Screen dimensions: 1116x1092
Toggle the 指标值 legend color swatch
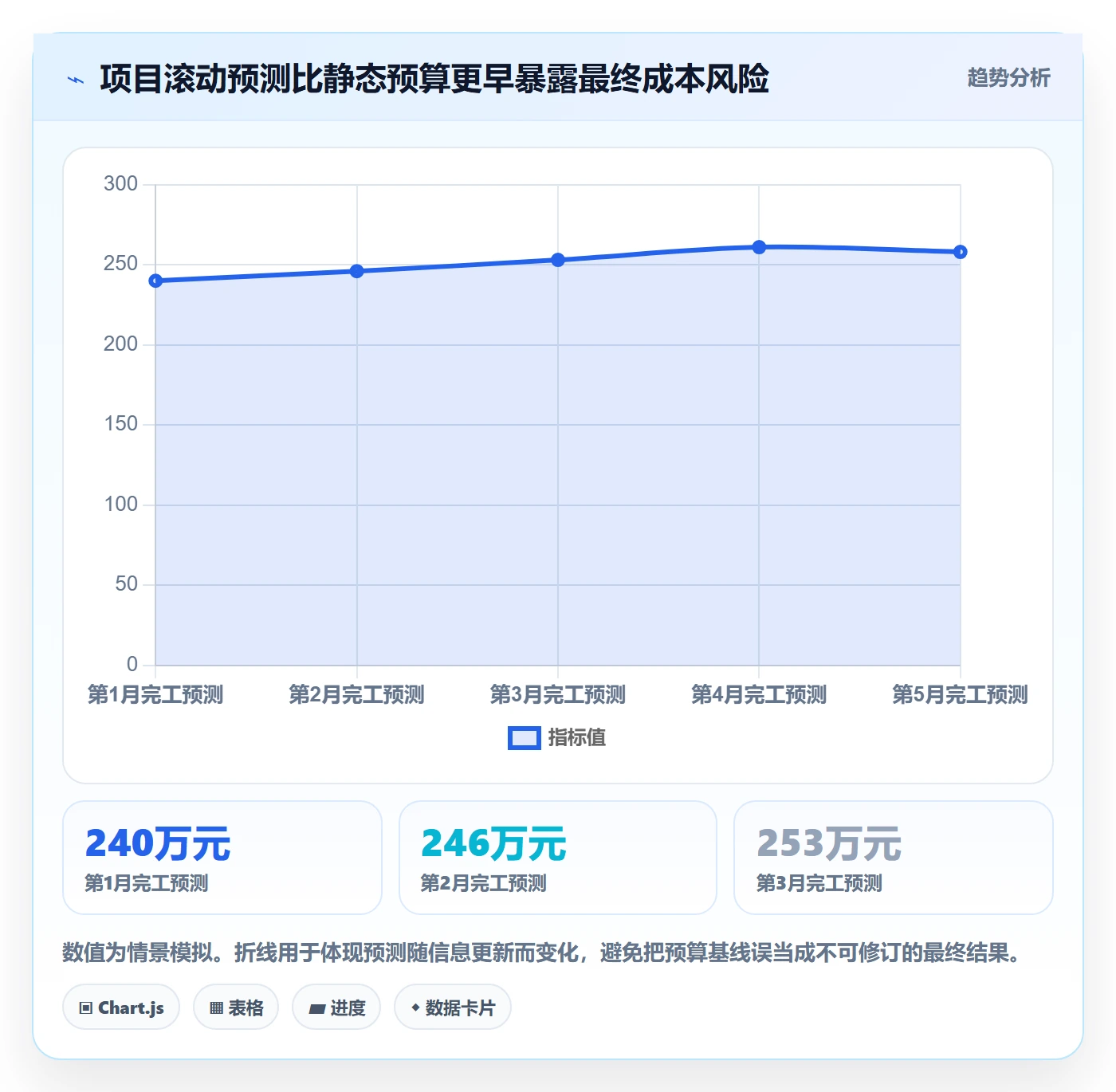point(525,738)
